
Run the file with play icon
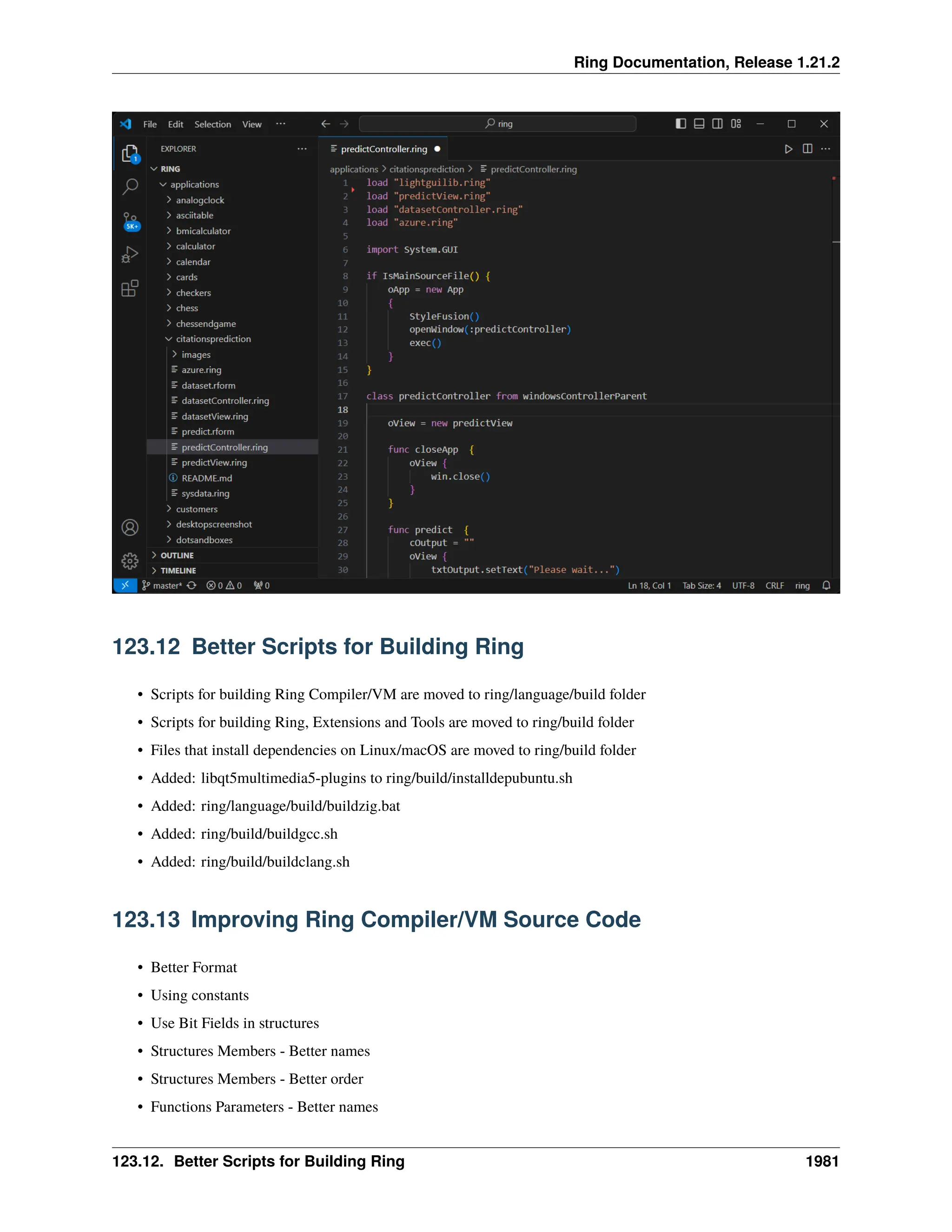coord(788,149)
